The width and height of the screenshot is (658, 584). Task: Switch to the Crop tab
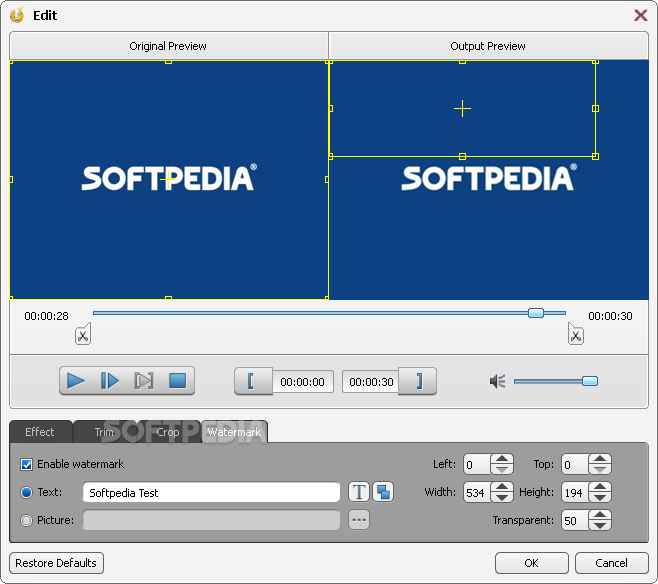[168, 432]
